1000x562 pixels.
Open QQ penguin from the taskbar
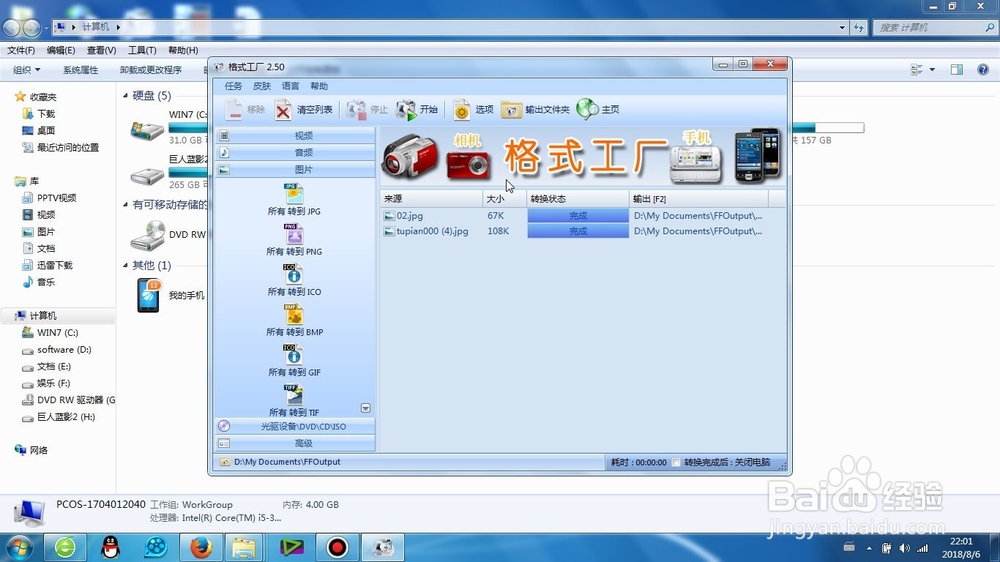click(x=111, y=547)
